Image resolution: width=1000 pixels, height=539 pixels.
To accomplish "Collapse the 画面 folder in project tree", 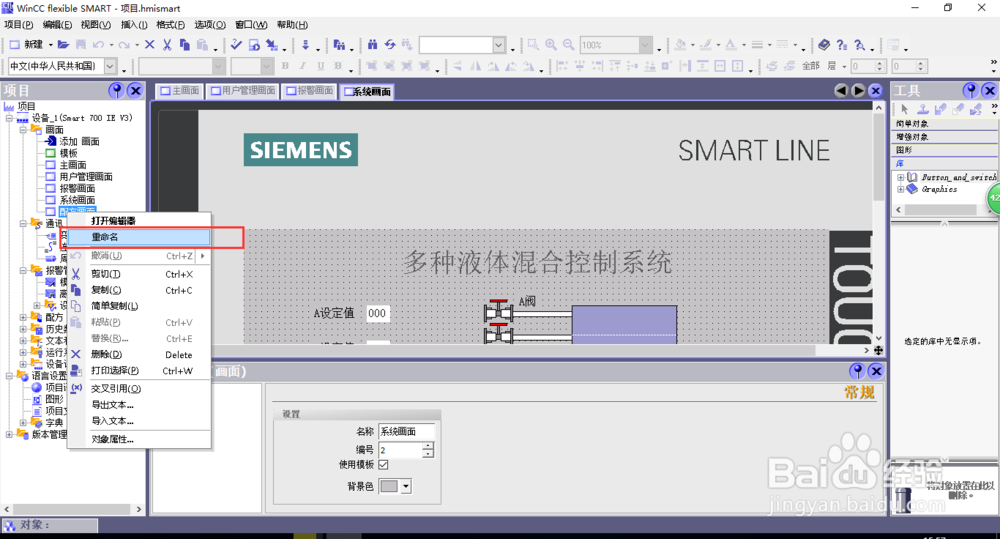I will [x=23, y=129].
